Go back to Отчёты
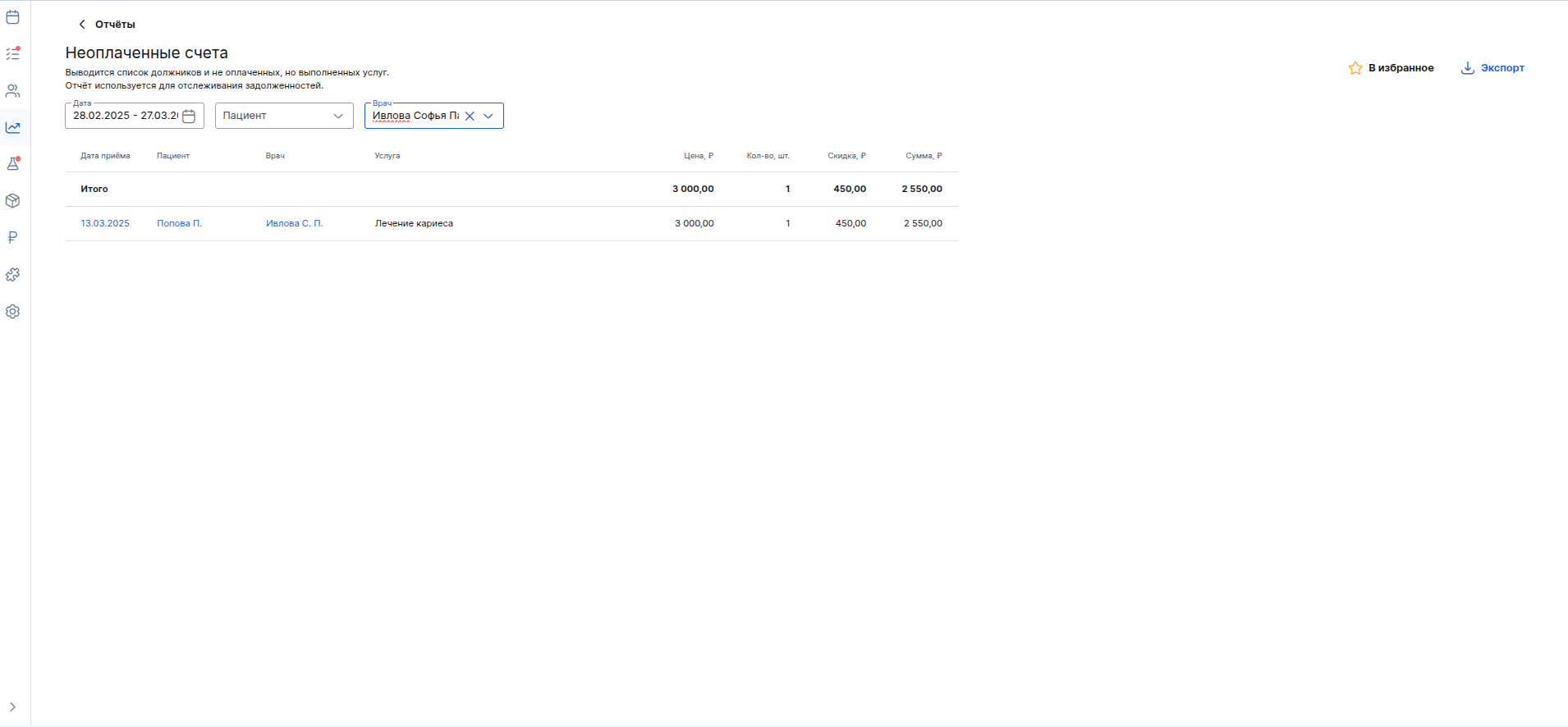The width and height of the screenshot is (1568, 727). point(107,25)
